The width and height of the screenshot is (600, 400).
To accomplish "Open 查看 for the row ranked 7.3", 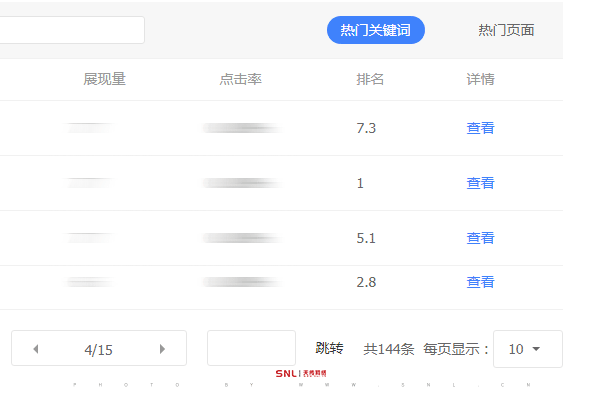I will tap(480, 128).
